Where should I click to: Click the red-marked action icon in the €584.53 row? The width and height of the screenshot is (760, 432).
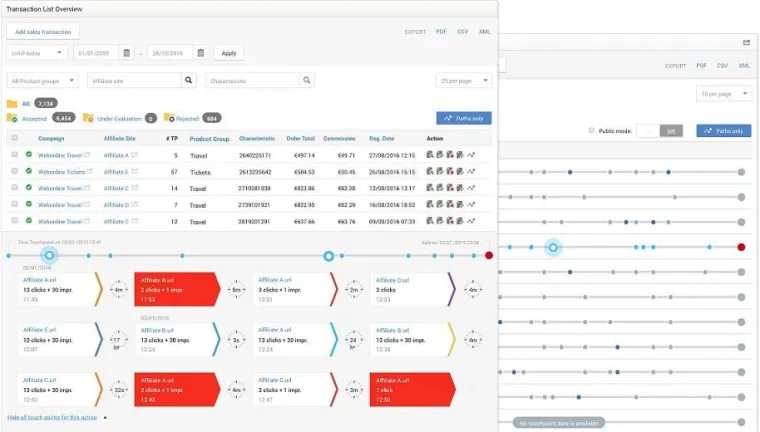(450, 172)
